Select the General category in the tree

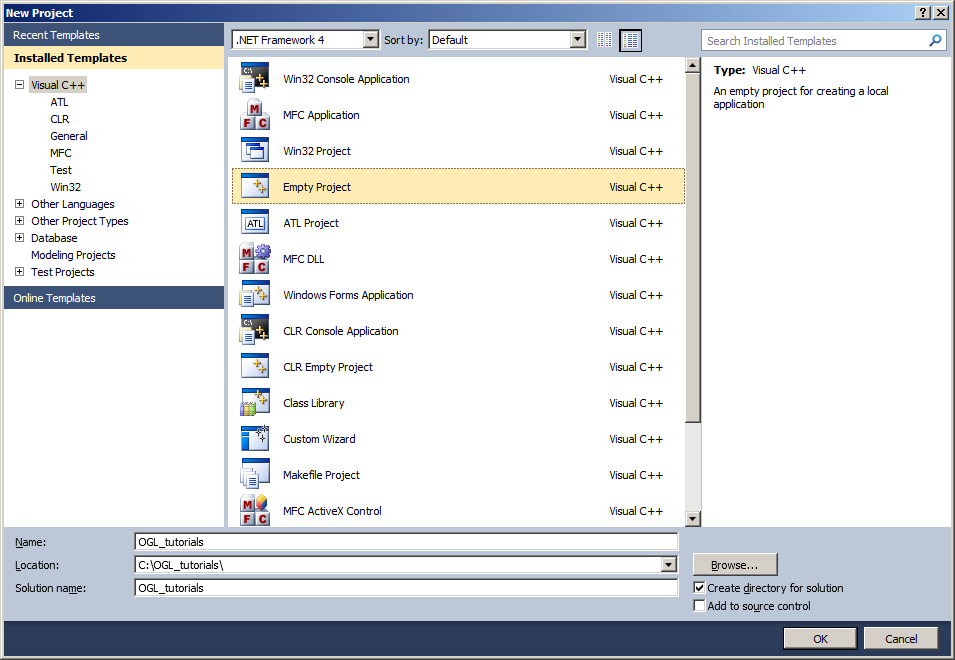pos(69,136)
